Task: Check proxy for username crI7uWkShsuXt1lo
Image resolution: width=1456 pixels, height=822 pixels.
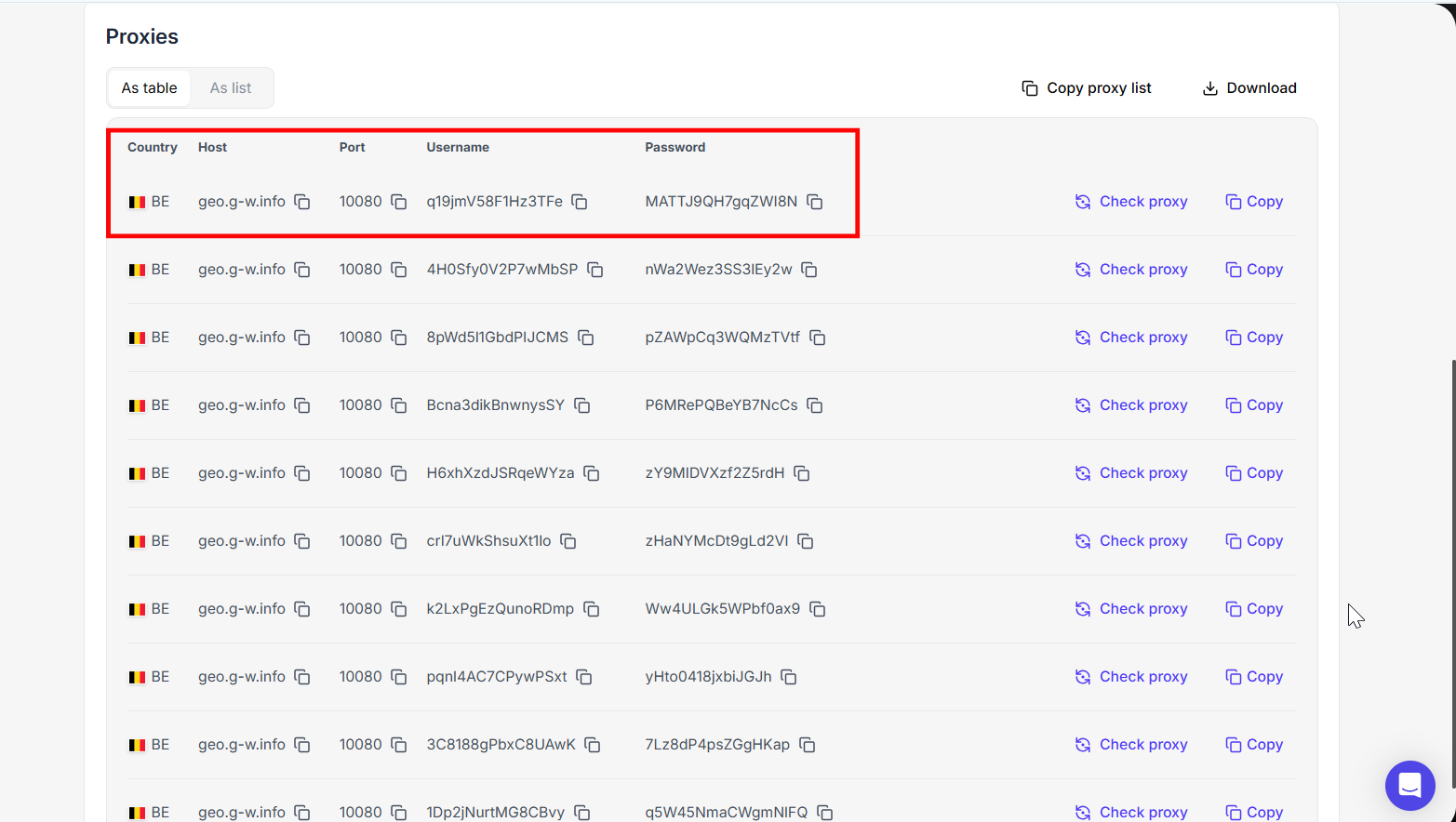Action: (1131, 541)
